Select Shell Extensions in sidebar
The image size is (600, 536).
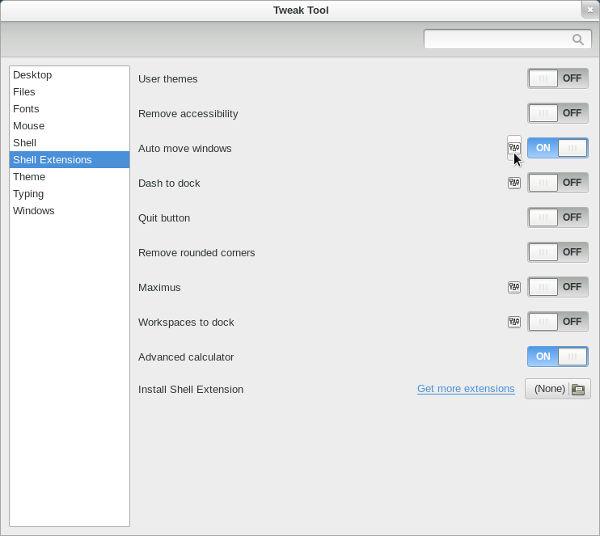(69, 160)
